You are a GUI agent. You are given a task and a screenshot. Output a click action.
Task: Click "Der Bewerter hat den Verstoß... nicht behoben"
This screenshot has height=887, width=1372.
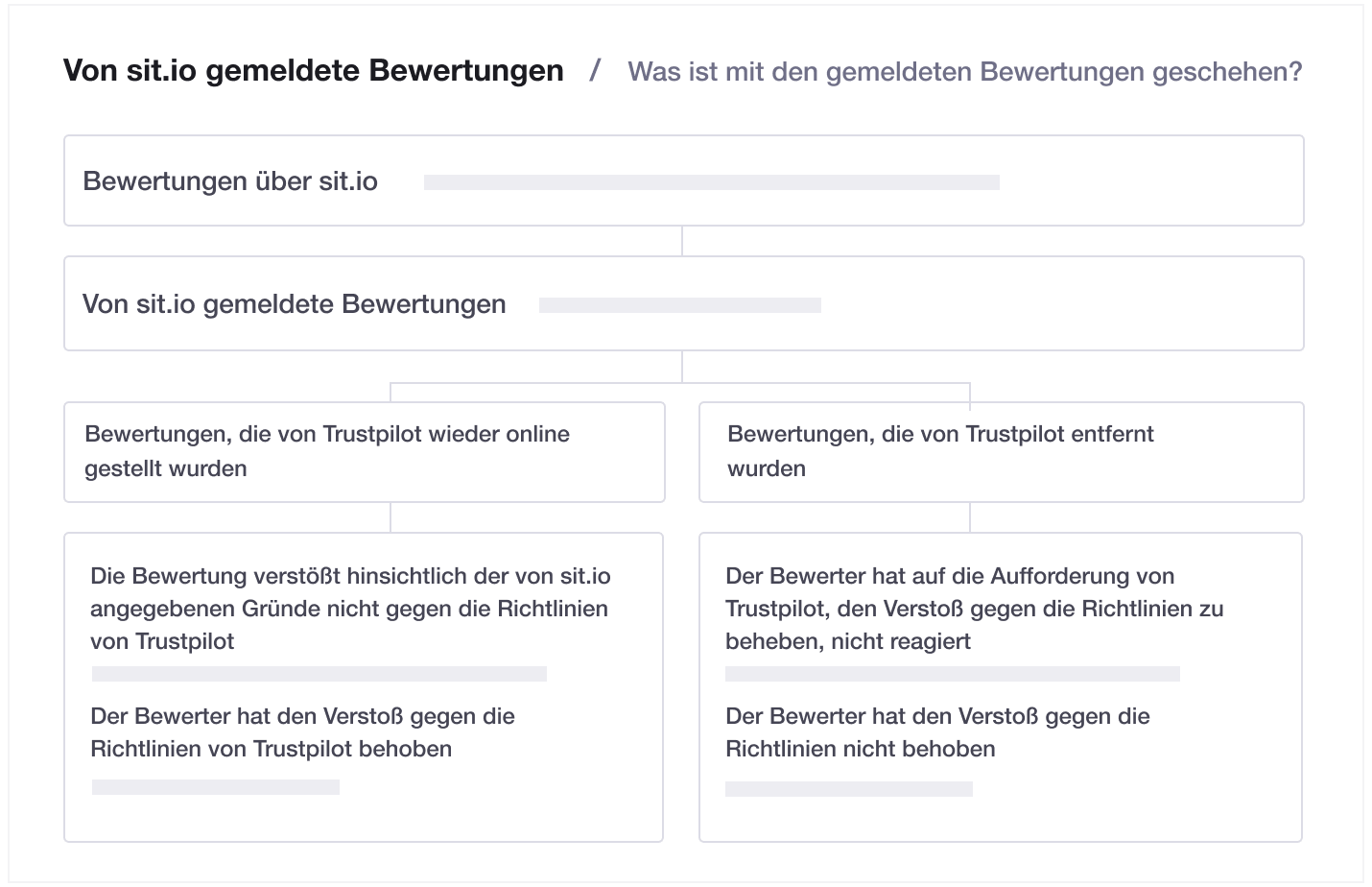click(x=937, y=732)
